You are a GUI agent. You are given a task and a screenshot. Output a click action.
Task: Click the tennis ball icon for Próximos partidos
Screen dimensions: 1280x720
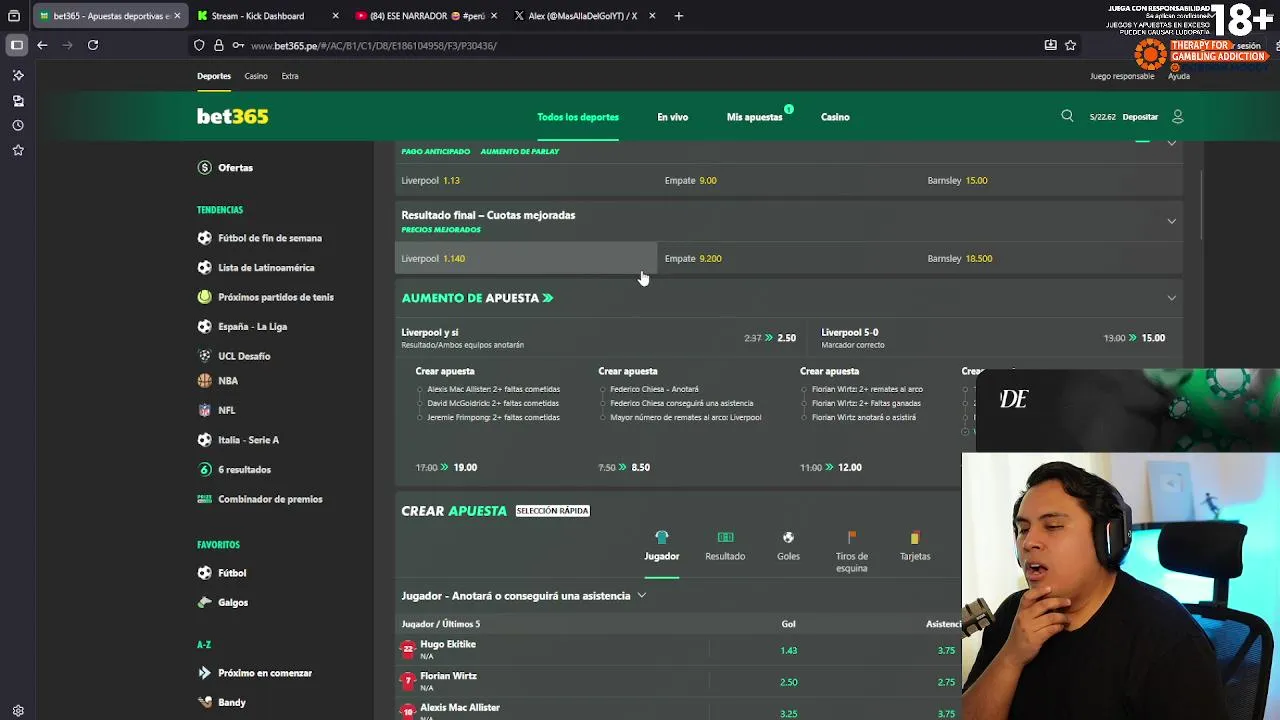tap(205, 297)
